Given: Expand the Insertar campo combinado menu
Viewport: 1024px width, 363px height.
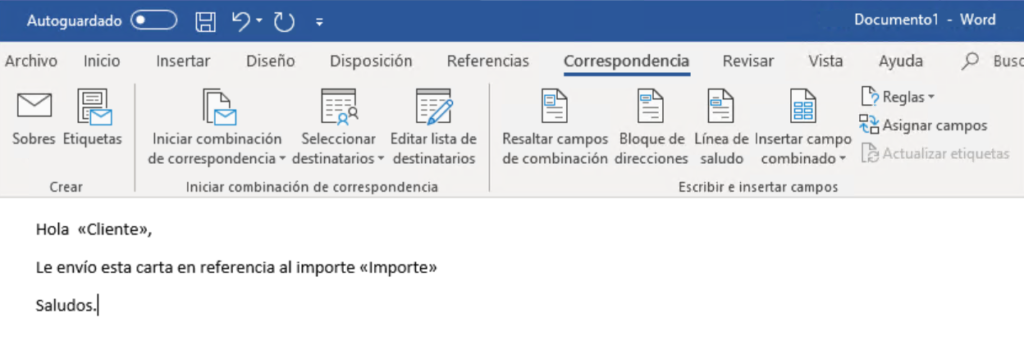Looking at the screenshot, I should [x=842, y=159].
